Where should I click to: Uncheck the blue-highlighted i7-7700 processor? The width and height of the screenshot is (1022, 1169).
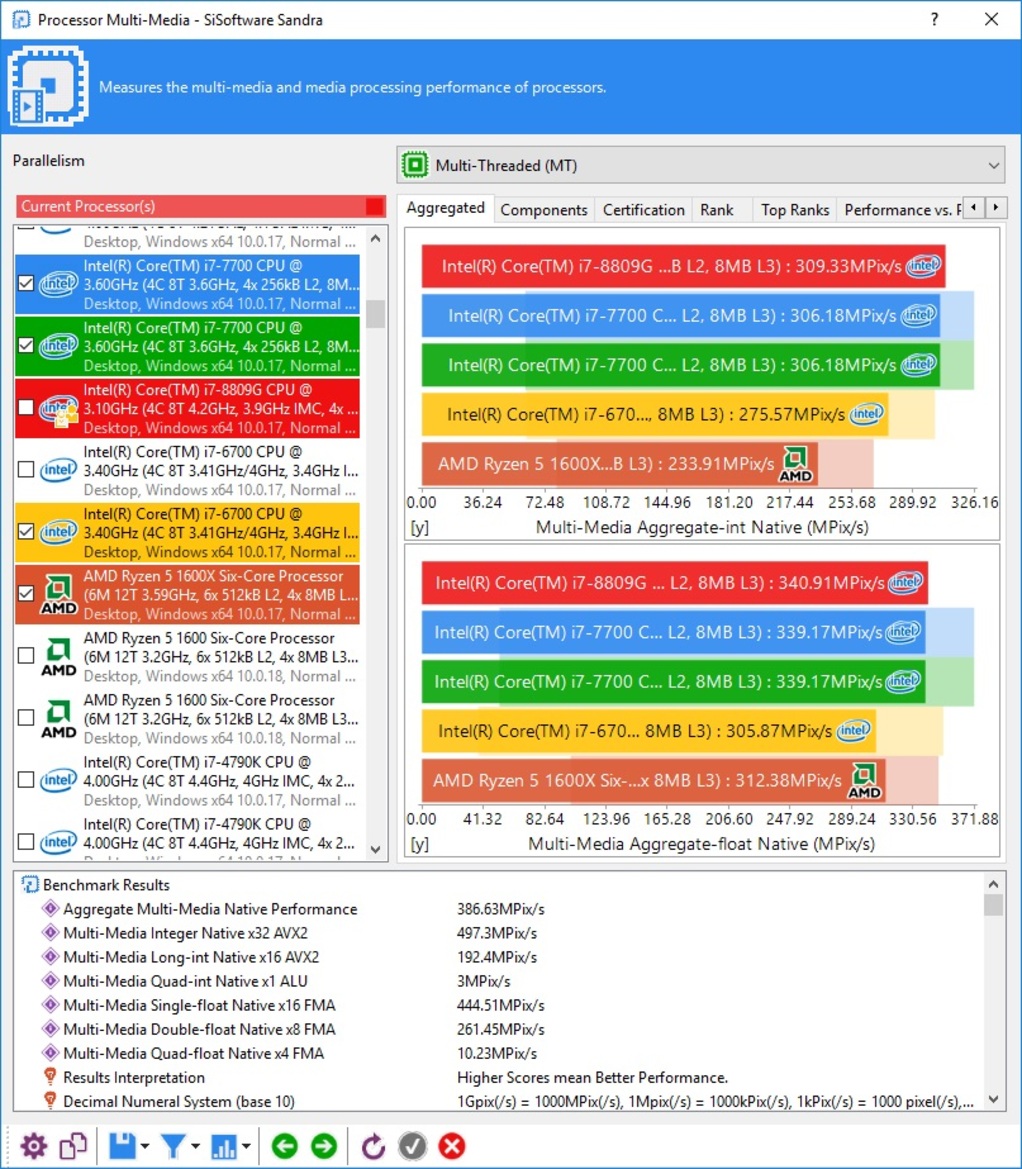26,283
